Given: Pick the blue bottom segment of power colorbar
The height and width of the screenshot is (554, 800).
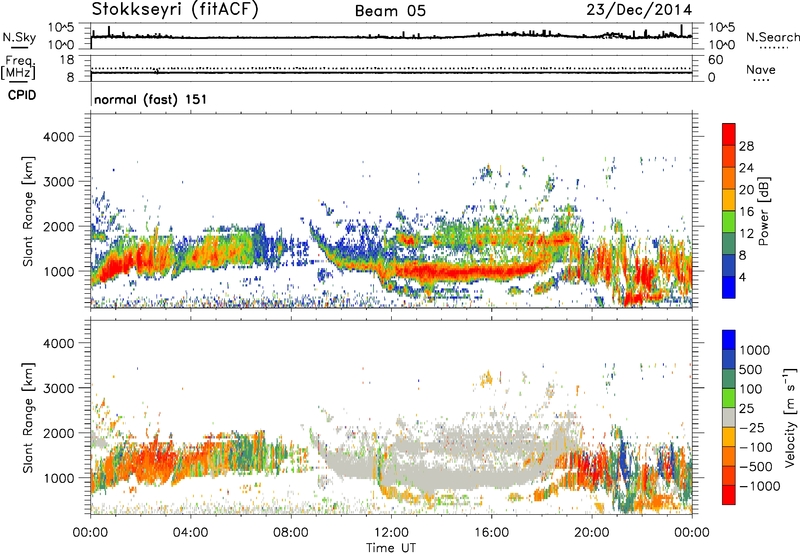Looking at the screenshot, I should (x=729, y=287).
